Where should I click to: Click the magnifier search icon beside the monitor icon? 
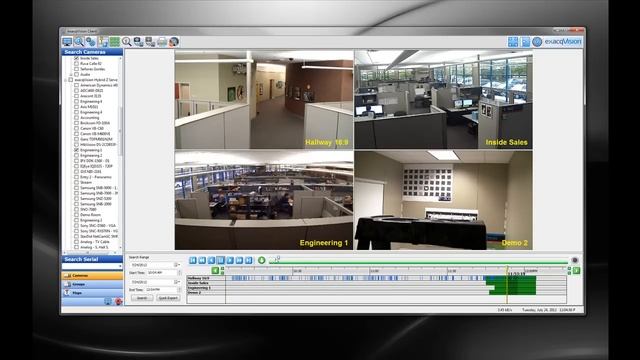[79, 42]
